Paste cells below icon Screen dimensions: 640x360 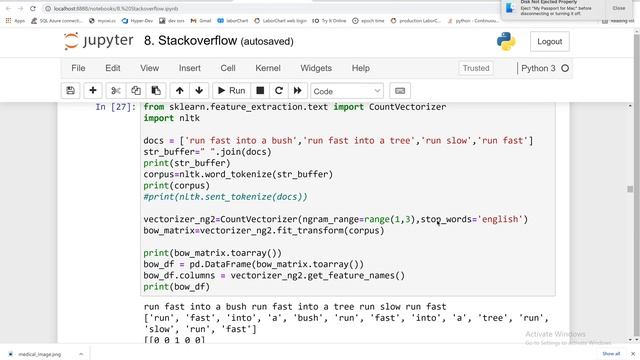tap(156, 91)
